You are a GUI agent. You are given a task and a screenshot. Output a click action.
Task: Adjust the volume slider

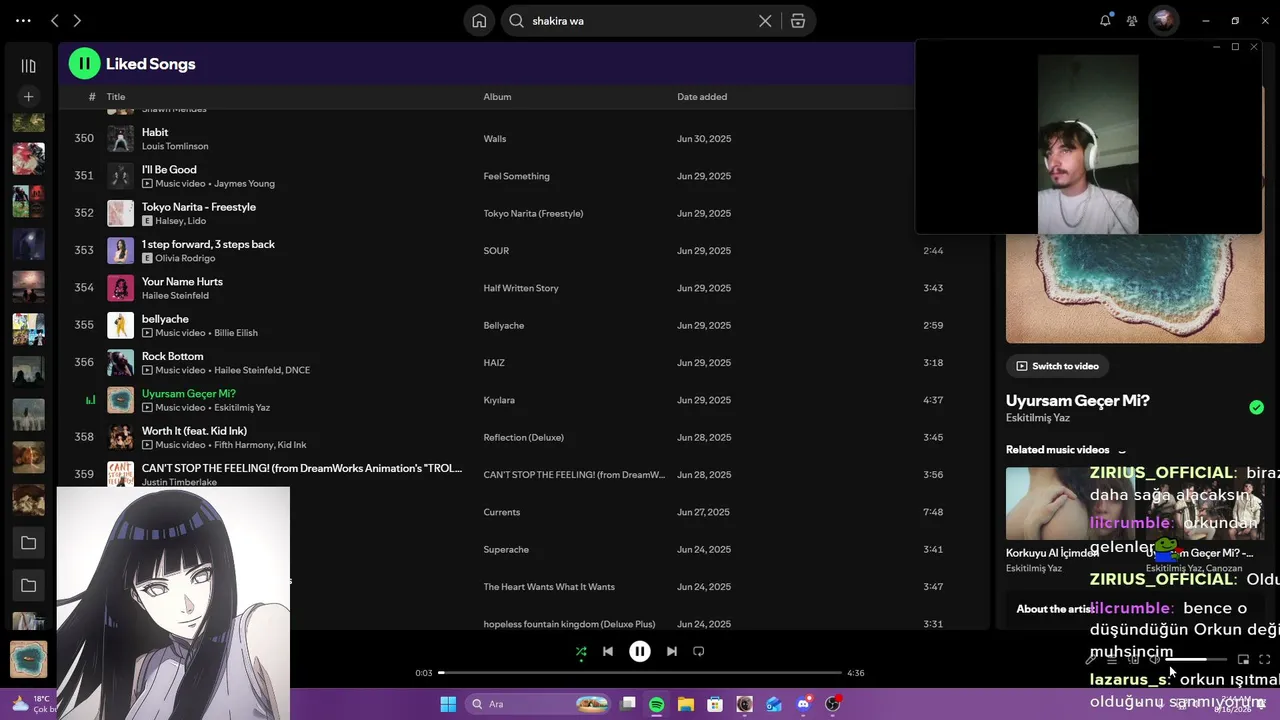[1196, 659]
